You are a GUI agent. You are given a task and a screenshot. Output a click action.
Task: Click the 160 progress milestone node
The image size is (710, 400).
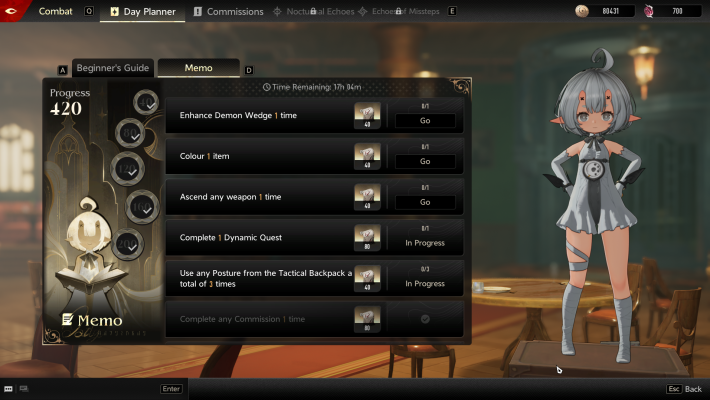tap(142, 207)
